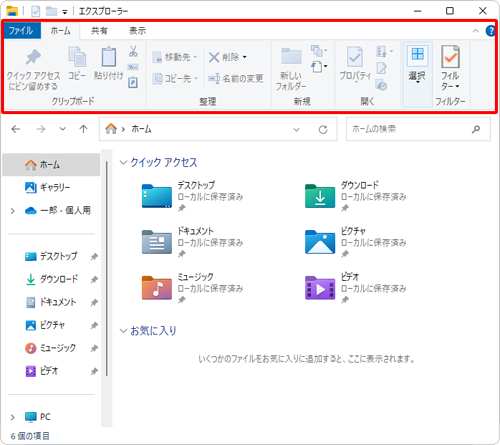This screenshot has height=445, width=500.
Task: Switch to the View (表示) ribbon tab
Action: point(137,31)
